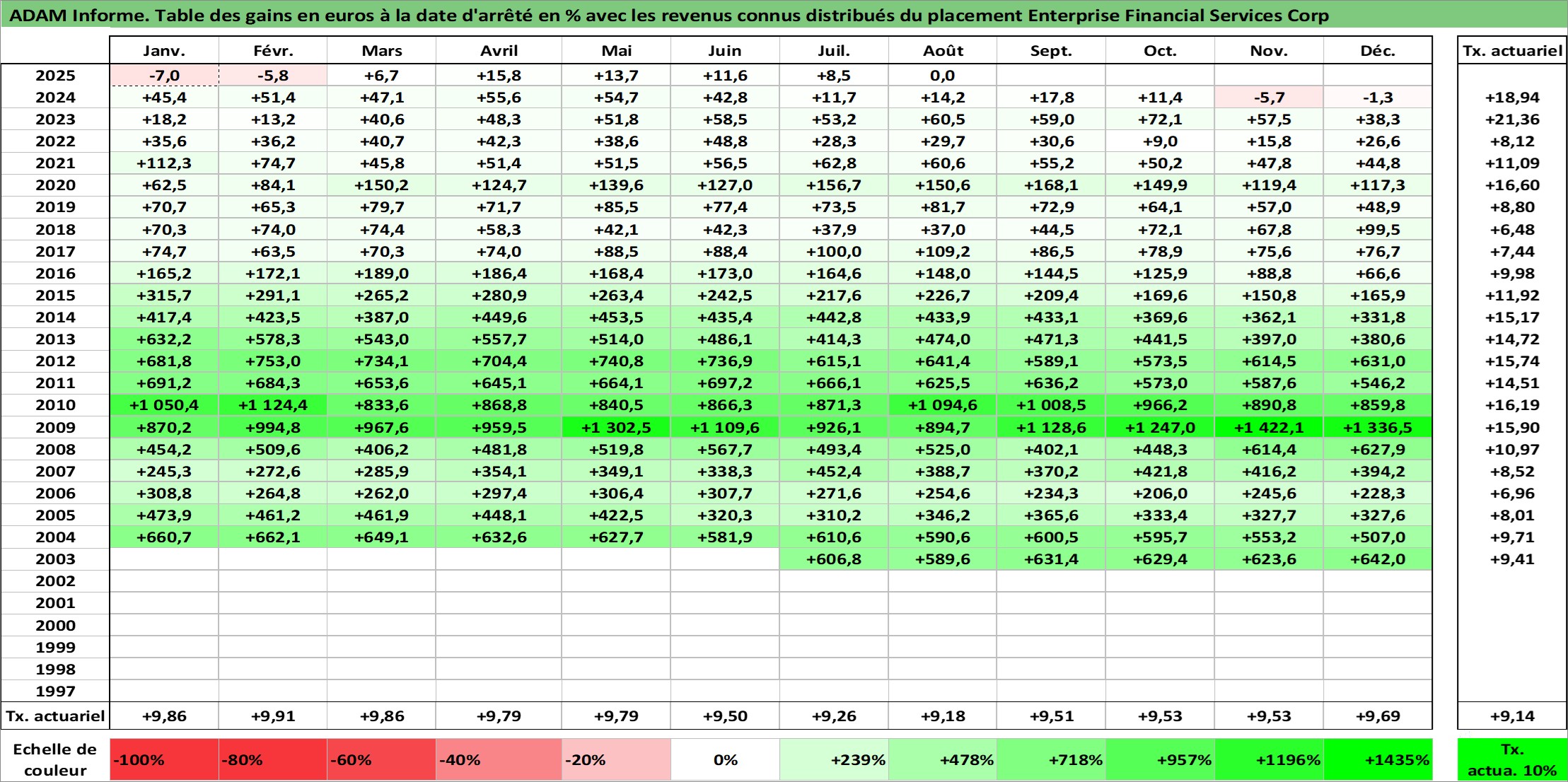1568x782 pixels.
Task: Click the +632,2 cell in Janv. 2013
Action: (164, 339)
